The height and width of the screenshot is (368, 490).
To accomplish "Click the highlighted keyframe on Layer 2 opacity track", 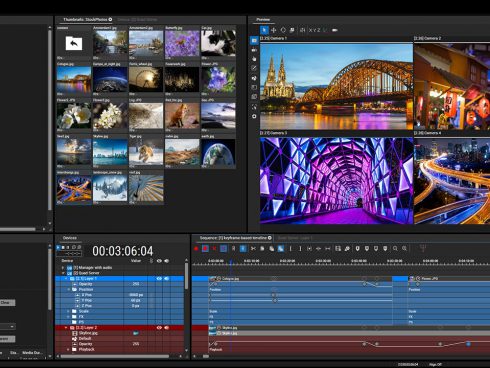I will (468, 344).
